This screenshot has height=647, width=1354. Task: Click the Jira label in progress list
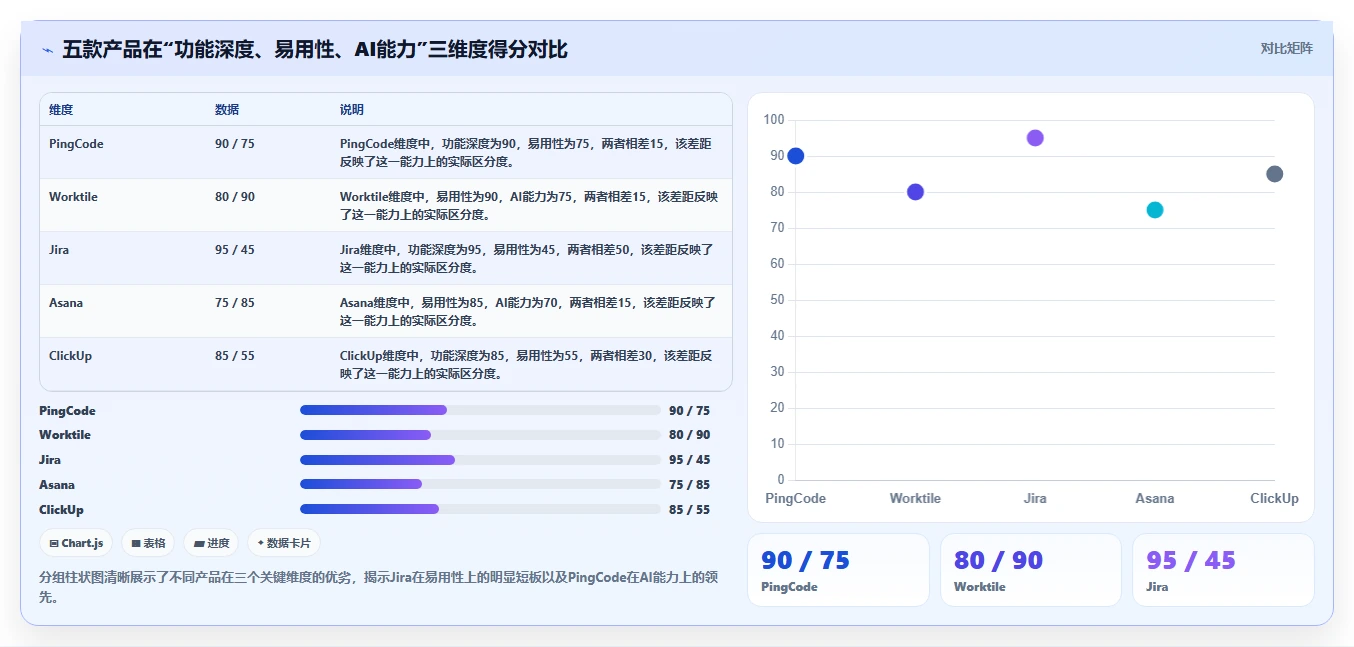pos(50,460)
